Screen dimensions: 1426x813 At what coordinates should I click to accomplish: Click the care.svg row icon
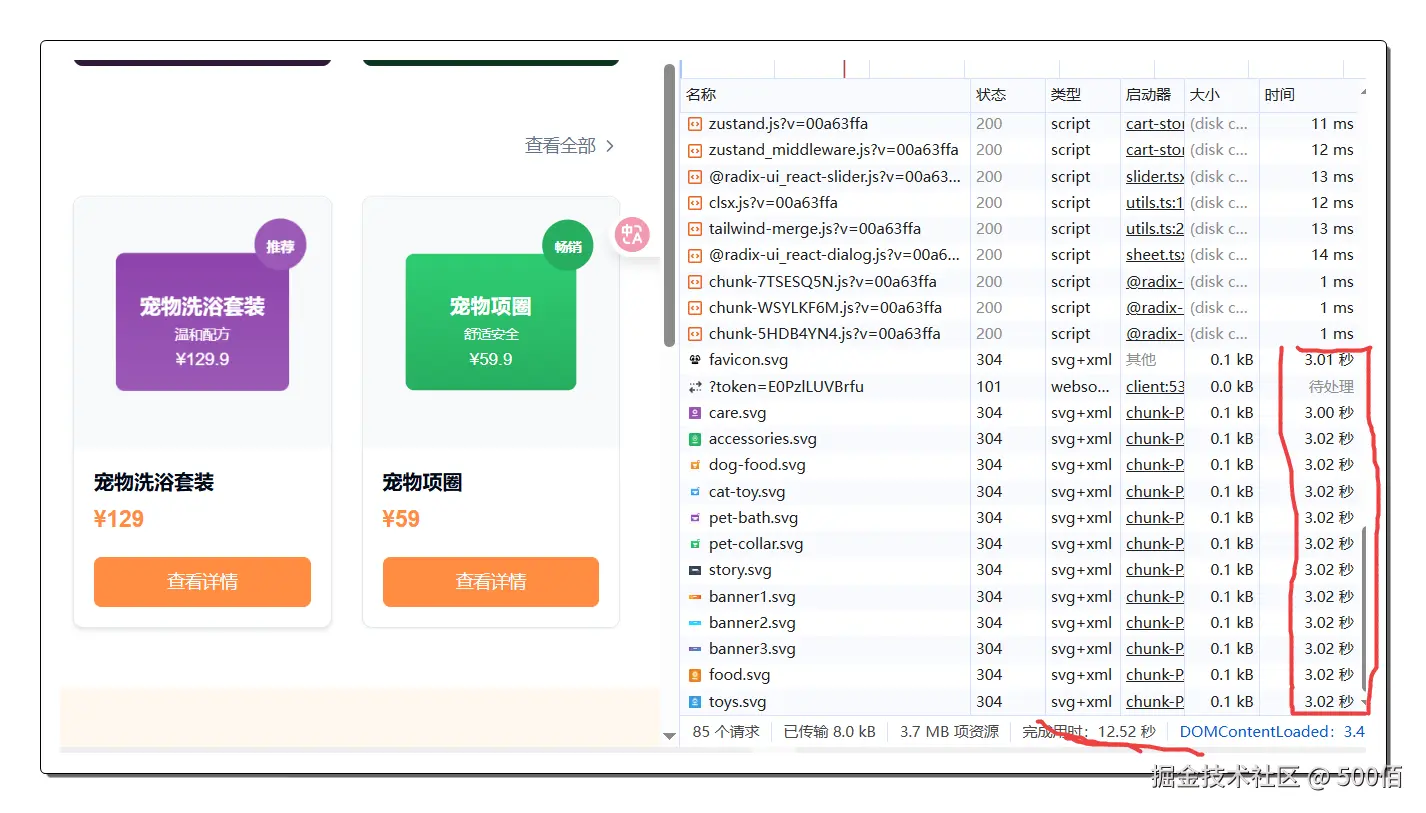695,413
